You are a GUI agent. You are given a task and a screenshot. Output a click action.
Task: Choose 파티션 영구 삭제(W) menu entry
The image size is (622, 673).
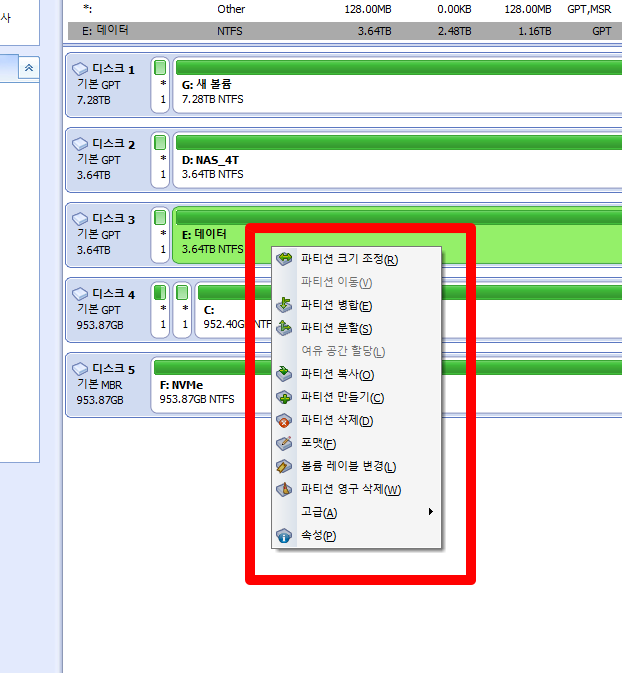coord(356,489)
